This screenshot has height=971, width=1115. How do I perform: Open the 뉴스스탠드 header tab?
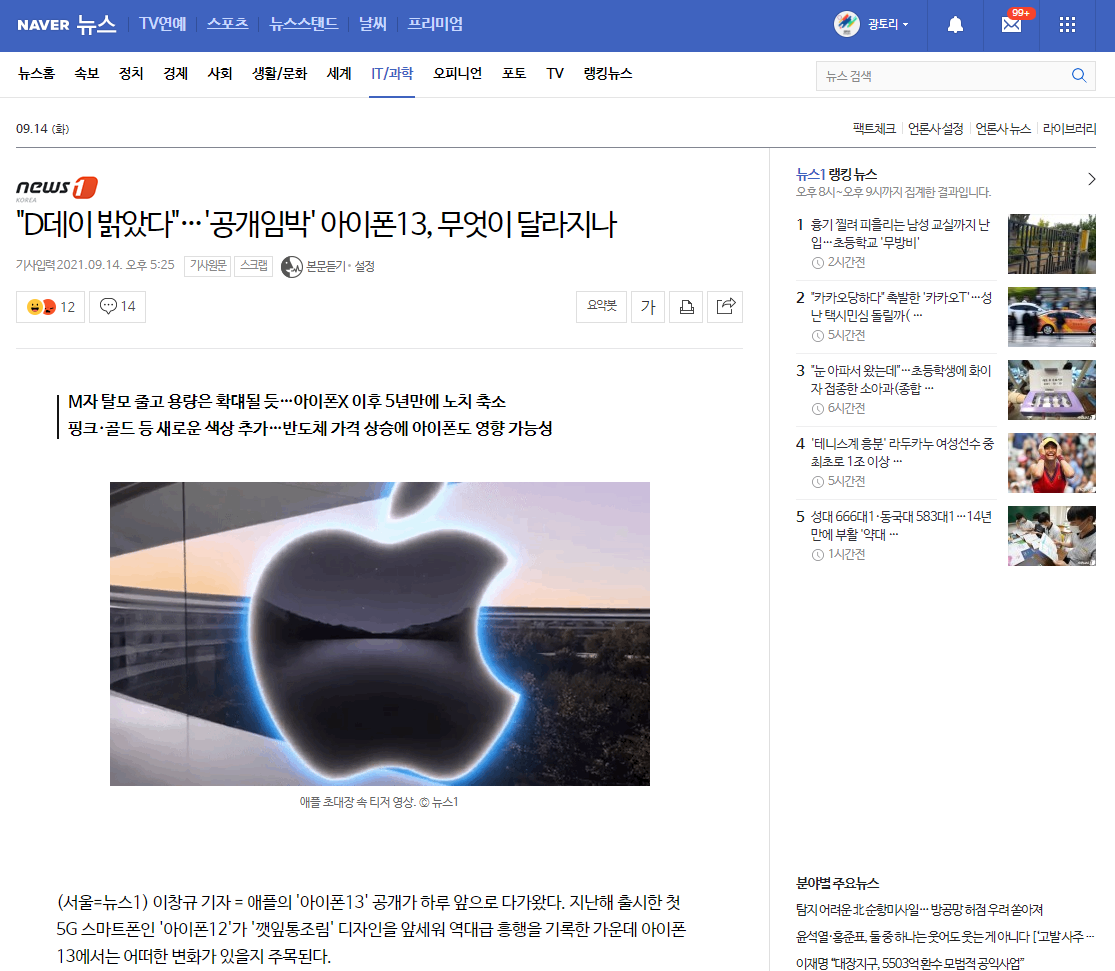click(x=304, y=23)
